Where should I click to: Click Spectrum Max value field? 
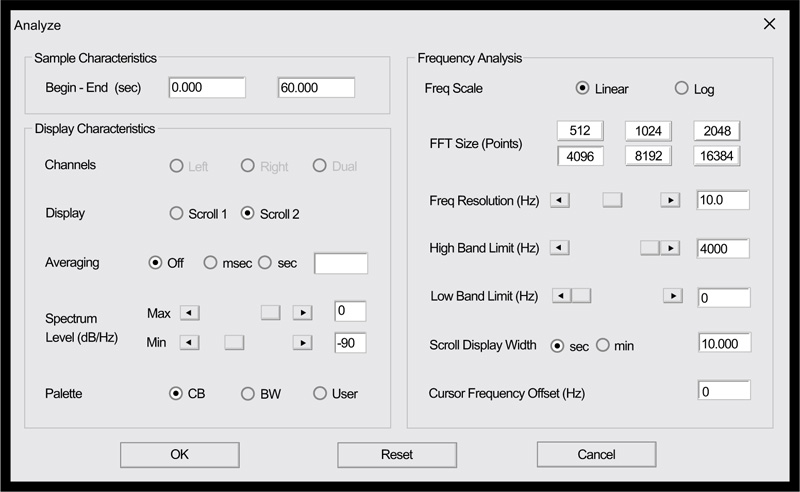pyautogui.click(x=350, y=311)
